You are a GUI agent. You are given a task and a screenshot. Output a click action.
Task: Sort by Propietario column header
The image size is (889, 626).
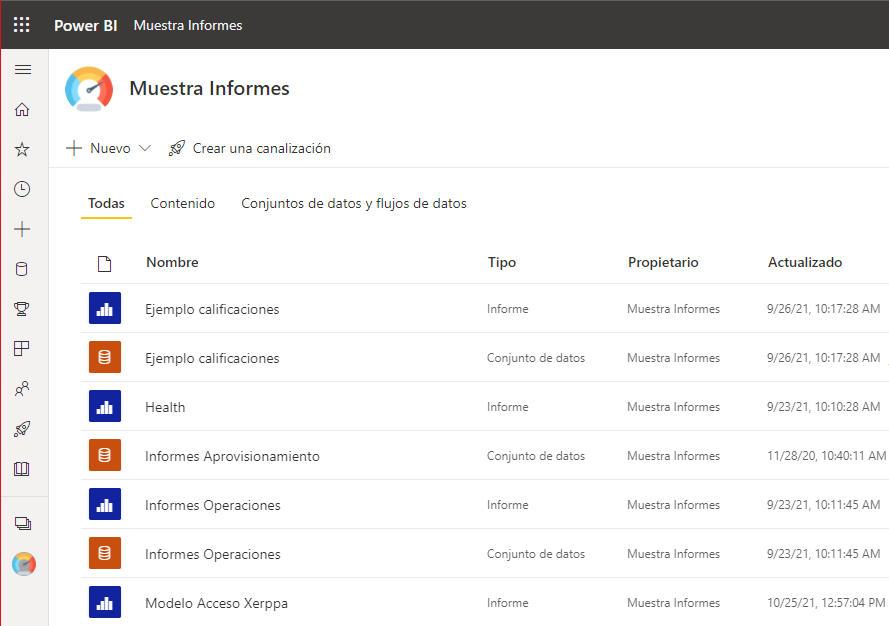point(663,263)
